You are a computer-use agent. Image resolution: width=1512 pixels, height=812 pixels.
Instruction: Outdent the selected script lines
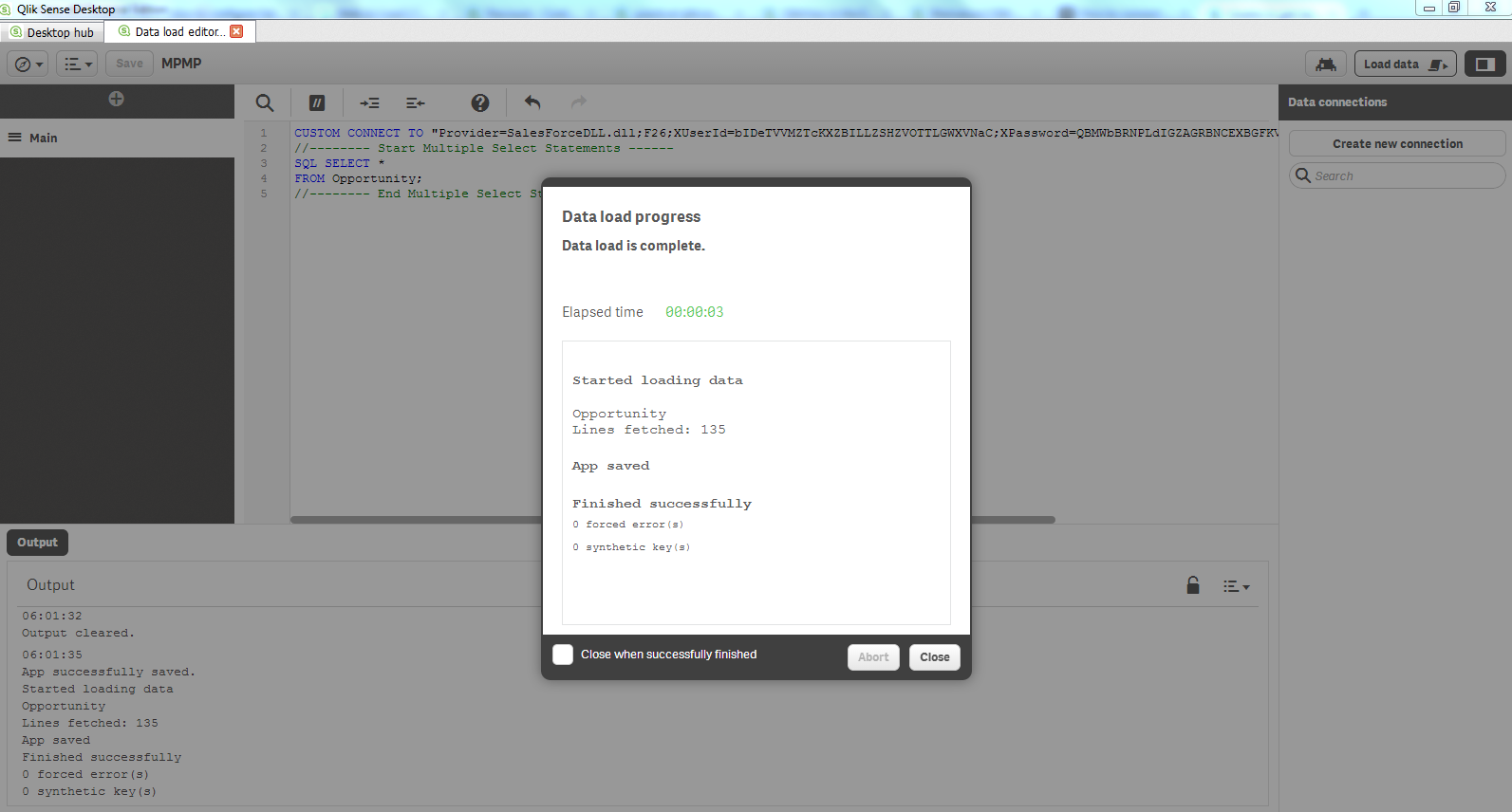click(x=416, y=102)
